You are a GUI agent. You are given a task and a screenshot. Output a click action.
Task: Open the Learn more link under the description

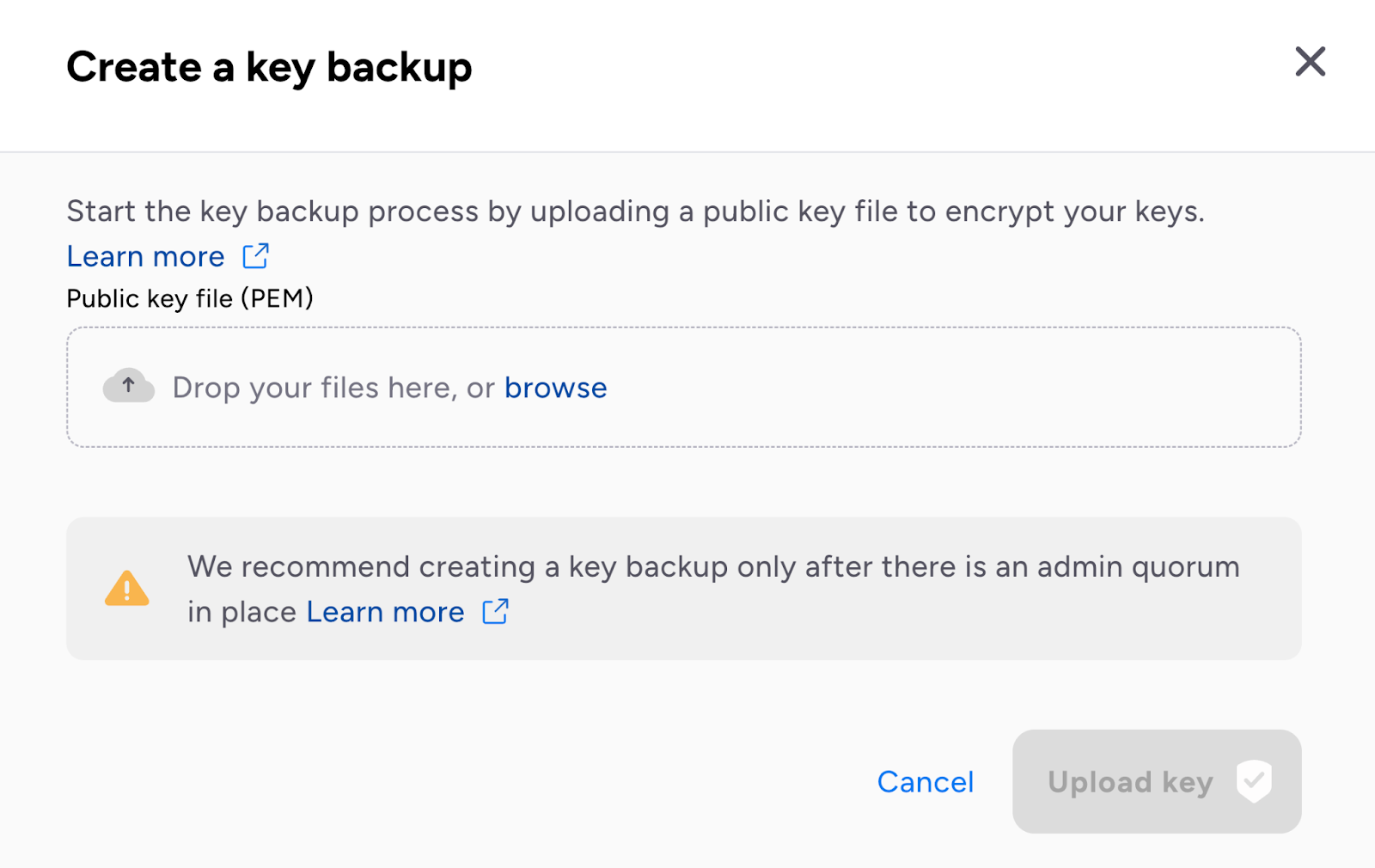point(146,256)
